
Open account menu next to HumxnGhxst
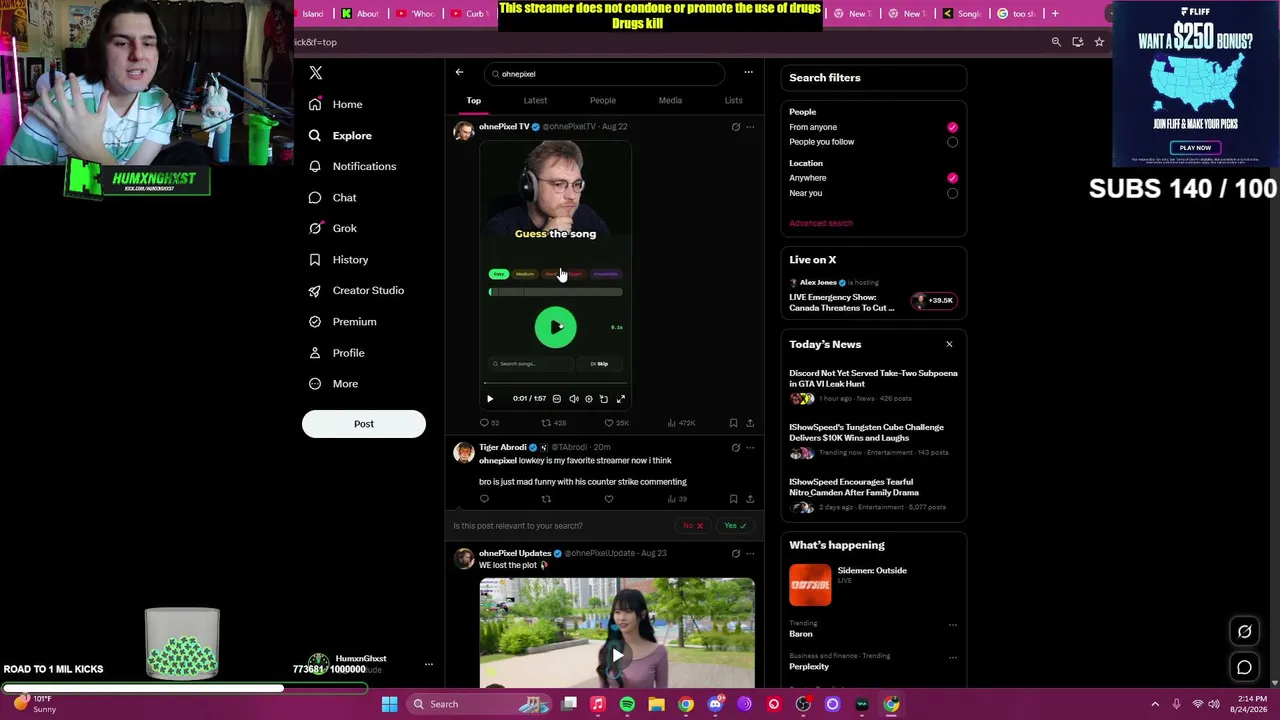(429, 664)
